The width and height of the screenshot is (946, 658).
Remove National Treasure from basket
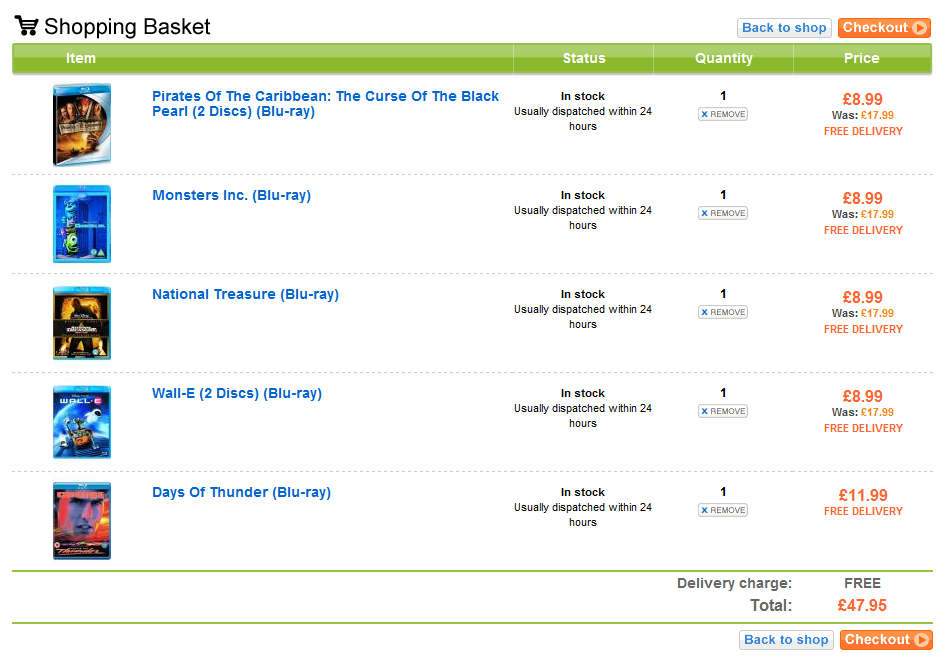723,312
